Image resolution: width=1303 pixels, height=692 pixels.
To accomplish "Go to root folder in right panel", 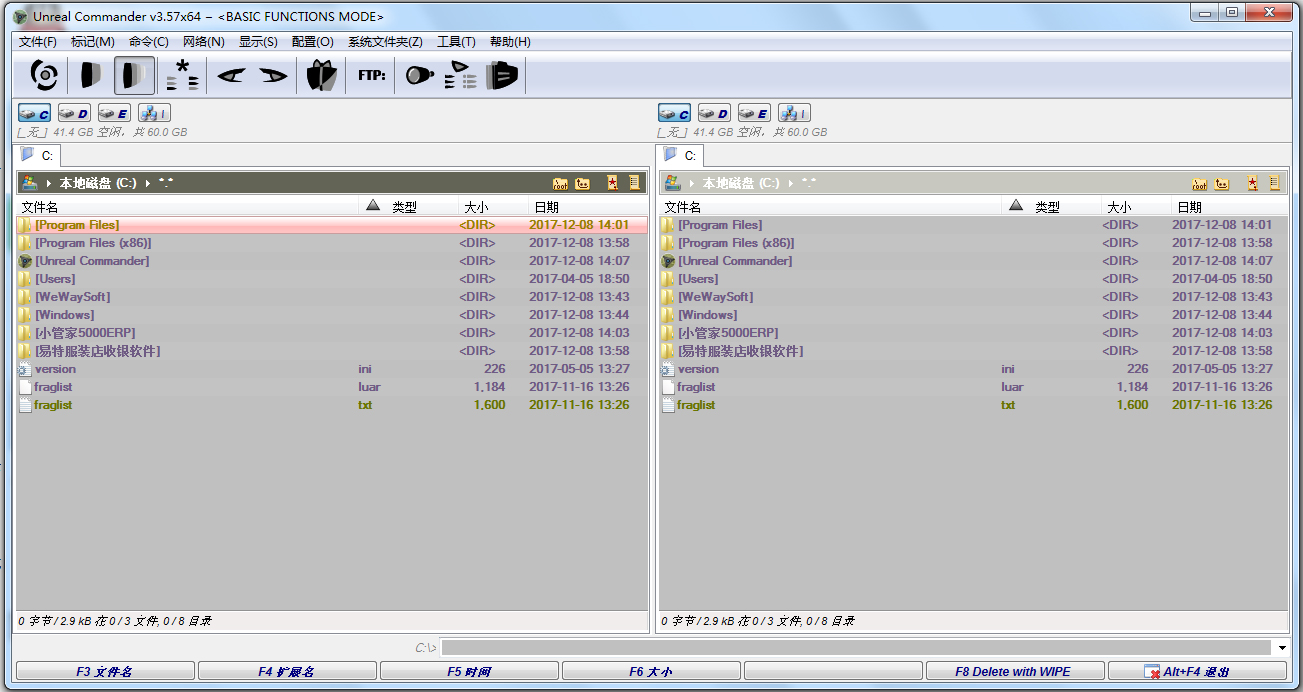I will point(1200,183).
